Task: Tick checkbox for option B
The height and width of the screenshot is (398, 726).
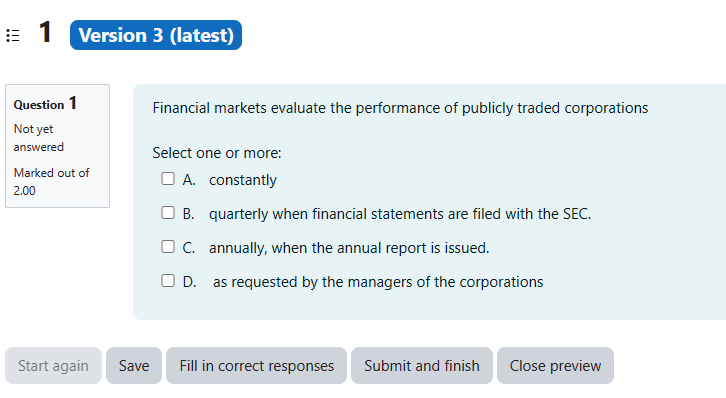Action: 168,213
